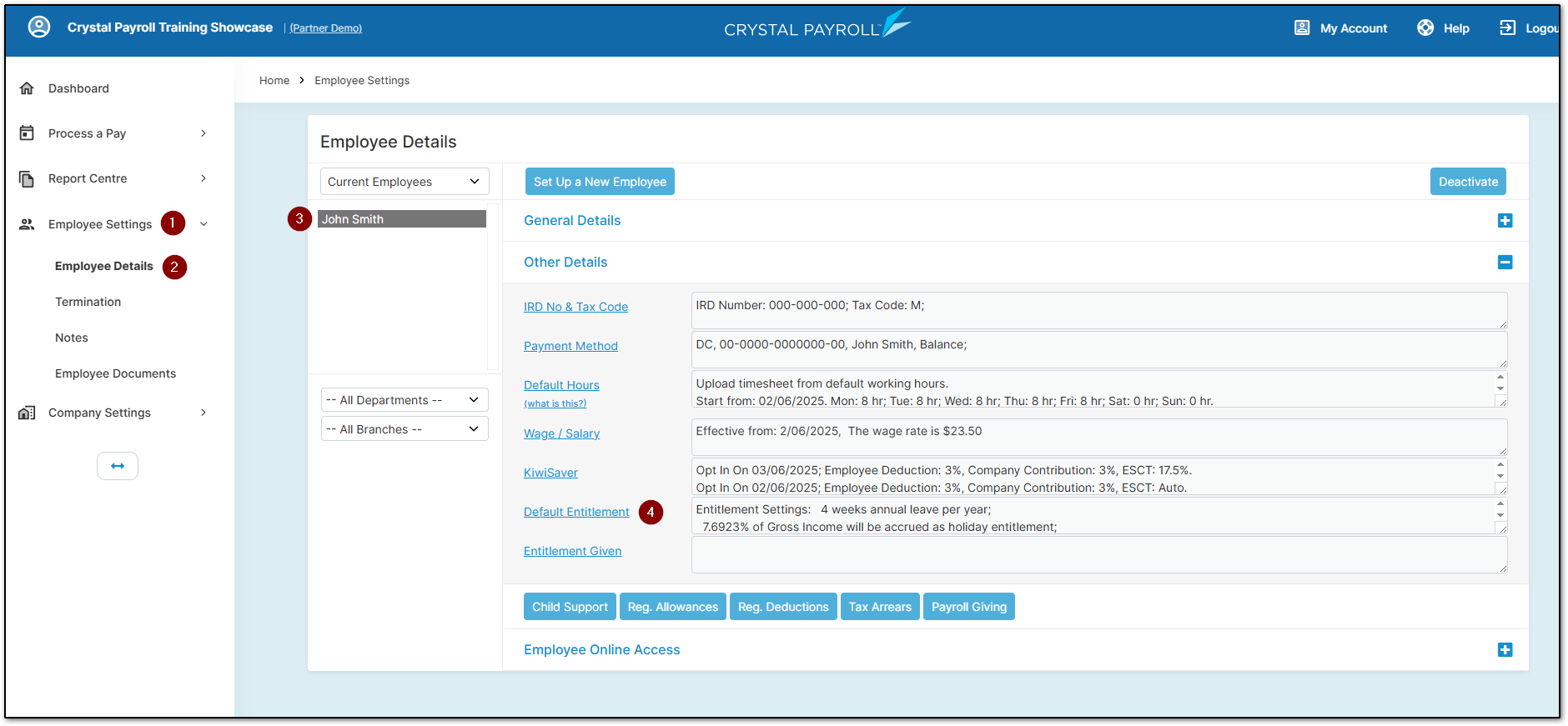
Task: Click the Child Support button
Action: (x=570, y=607)
